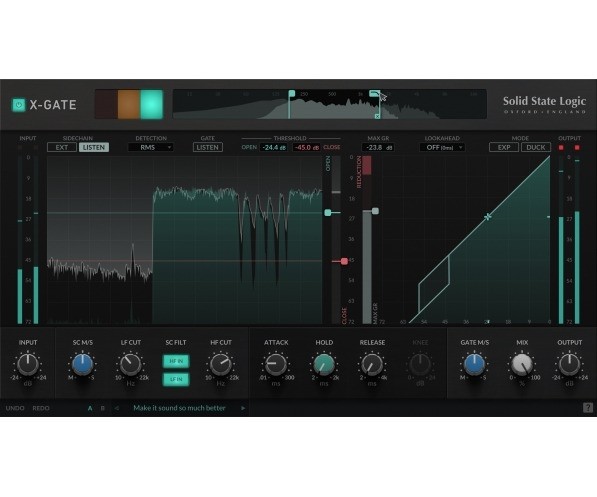Click the orange gate hold status indicator
This screenshot has height=497, width=597.
pos(129,104)
